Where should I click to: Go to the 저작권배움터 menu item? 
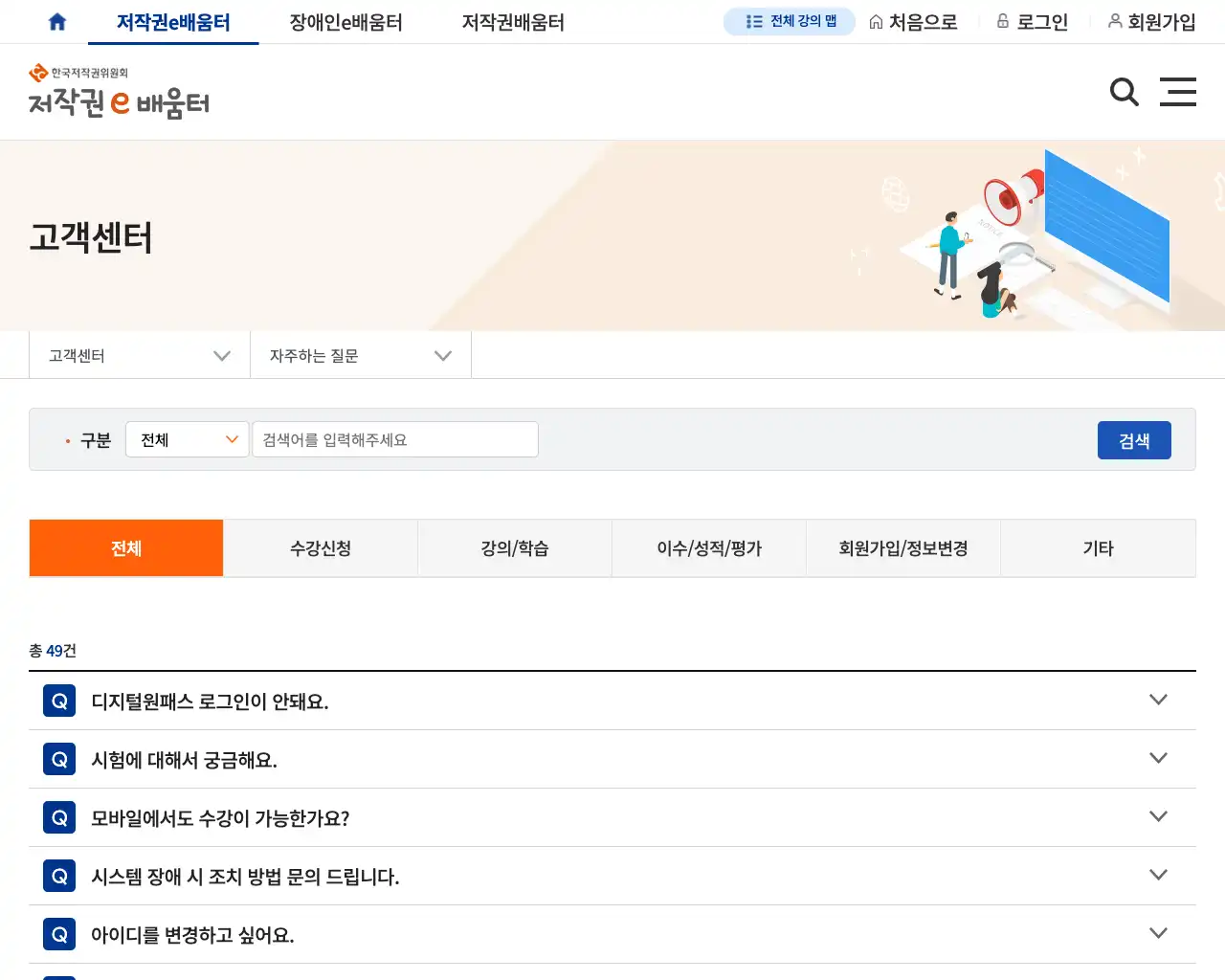tap(512, 21)
